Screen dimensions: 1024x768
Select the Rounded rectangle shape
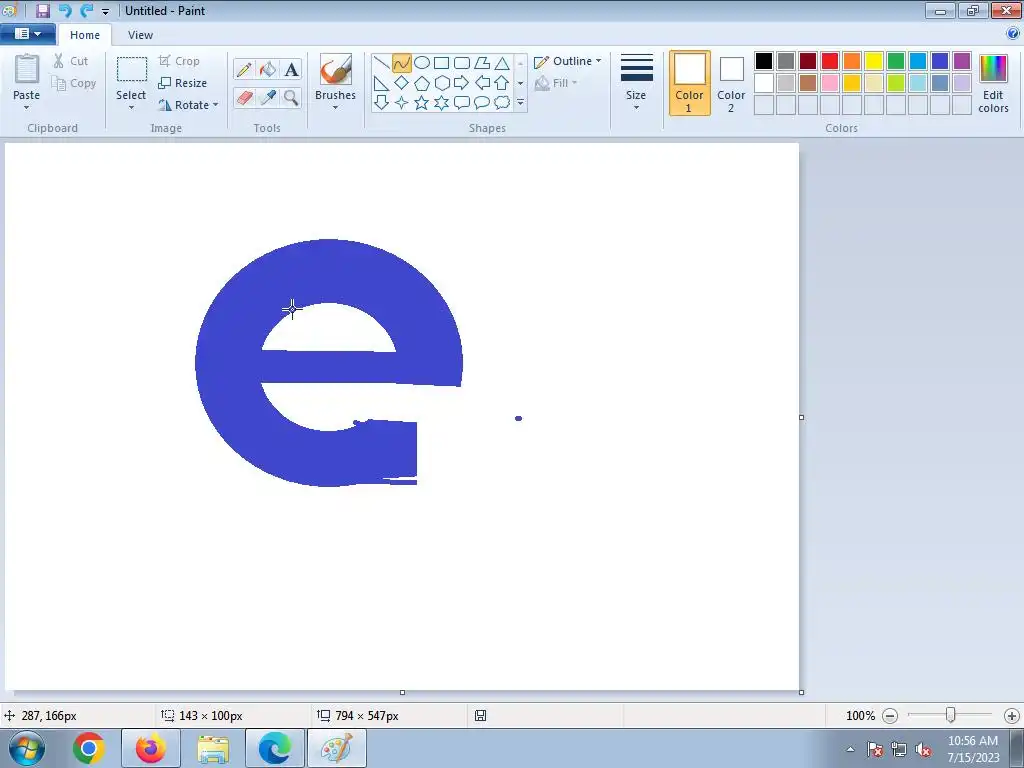pyautogui.click(x=462, y=63)
